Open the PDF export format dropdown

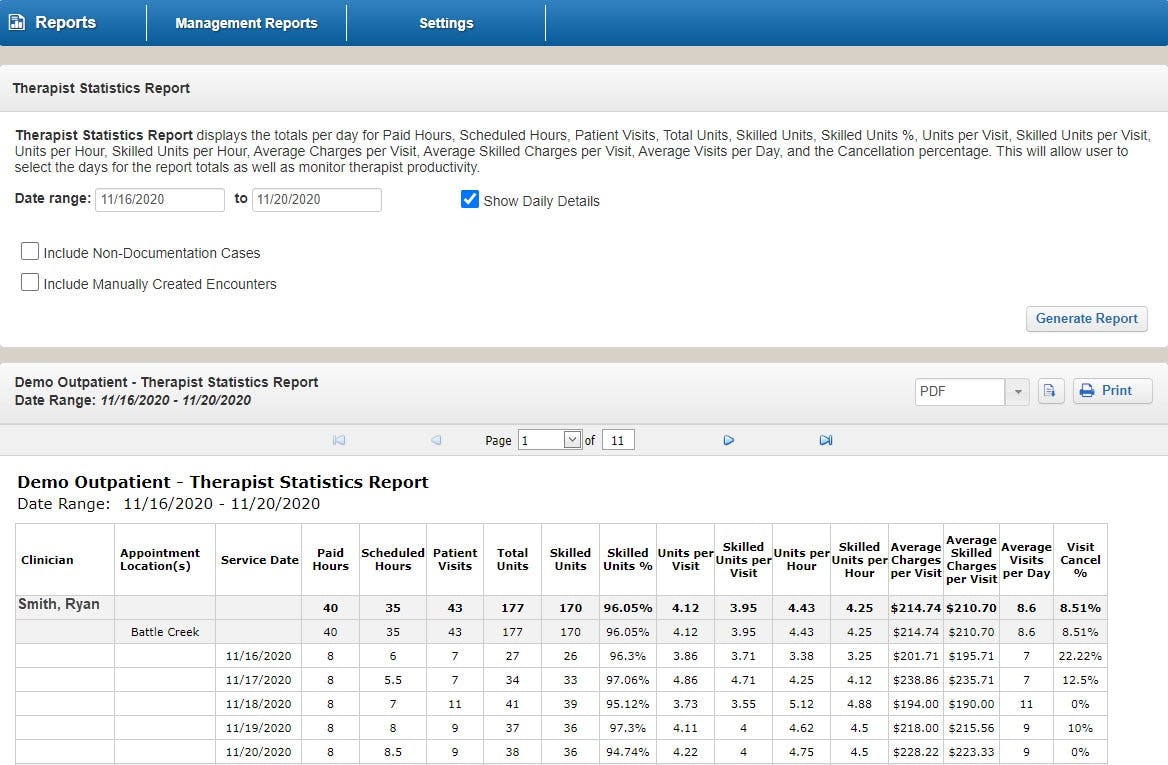[1017, 392]
